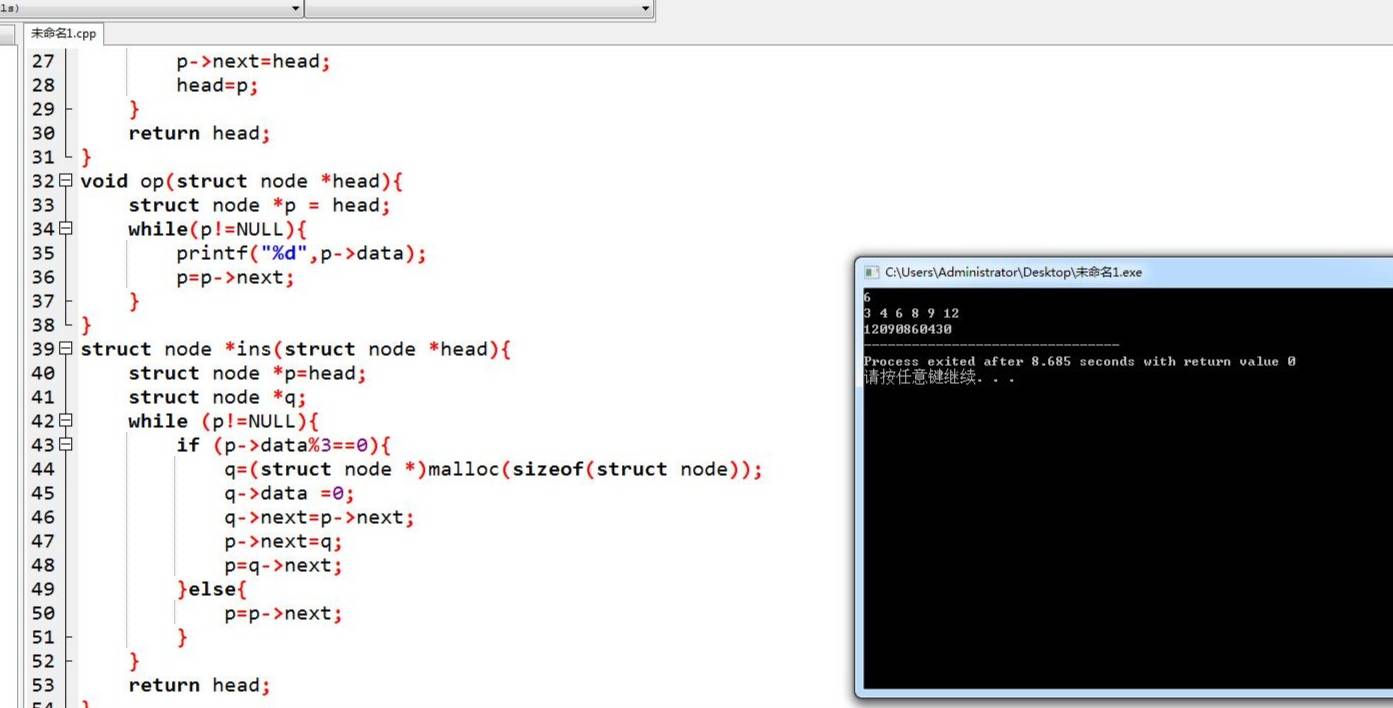Screen dimensions: 1393x708
Task: Click the q->next=p->next; line
Action: pyautogui.click(x=319, y=517)
